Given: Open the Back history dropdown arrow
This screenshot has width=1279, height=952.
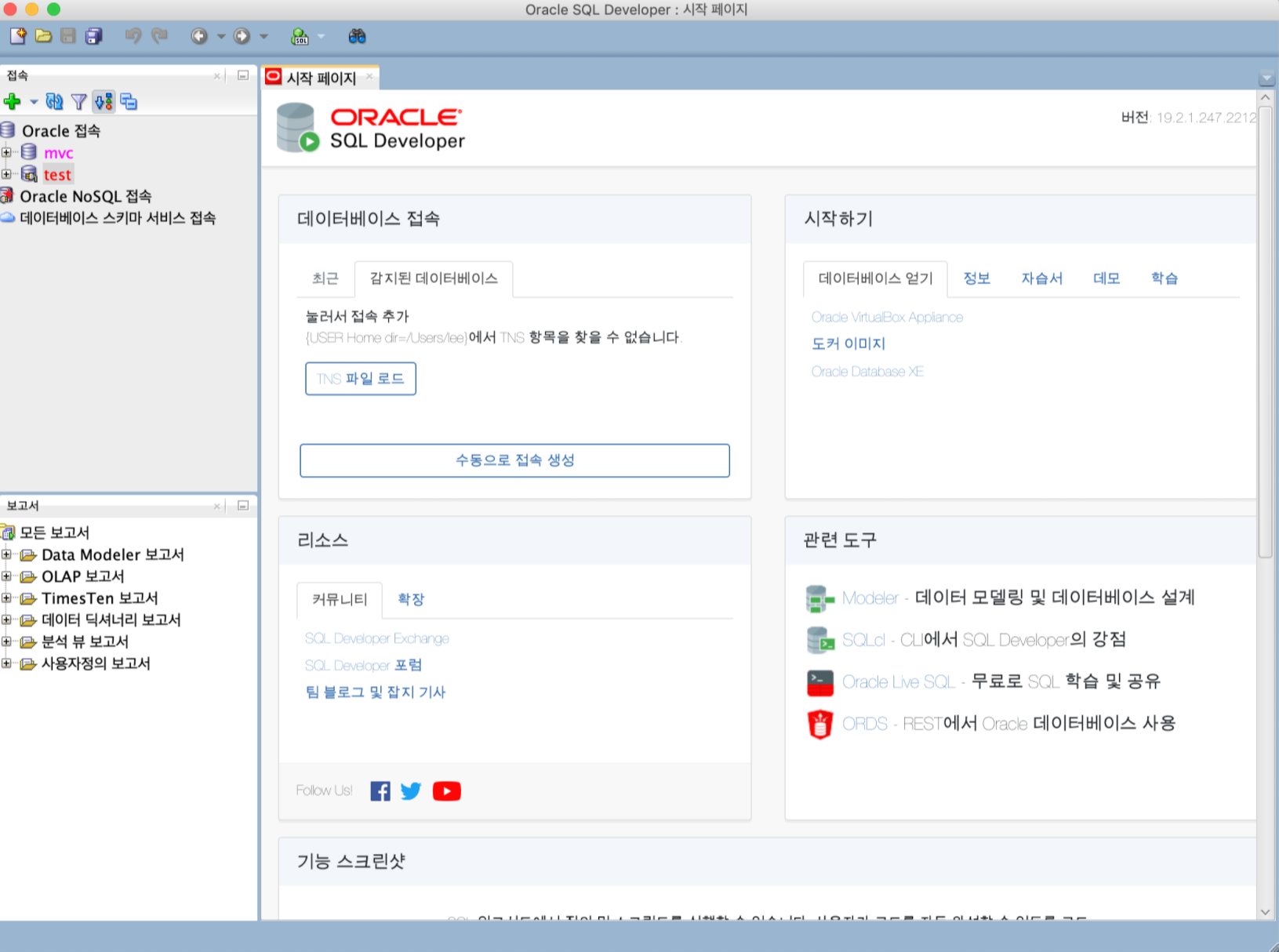Looking at the screenshot, I should (x=221, y=36).
